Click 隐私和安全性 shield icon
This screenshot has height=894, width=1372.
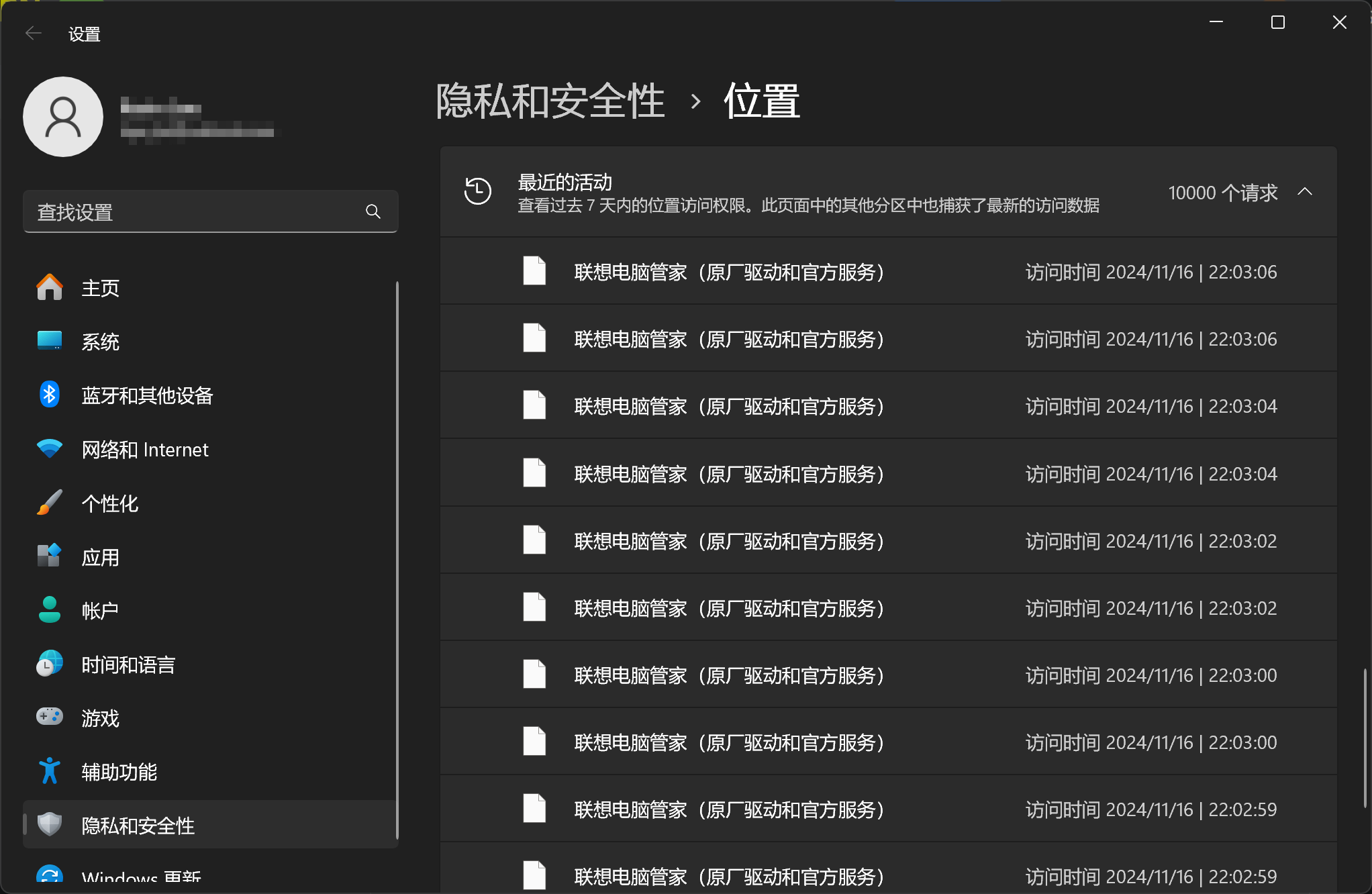[50, 825]
